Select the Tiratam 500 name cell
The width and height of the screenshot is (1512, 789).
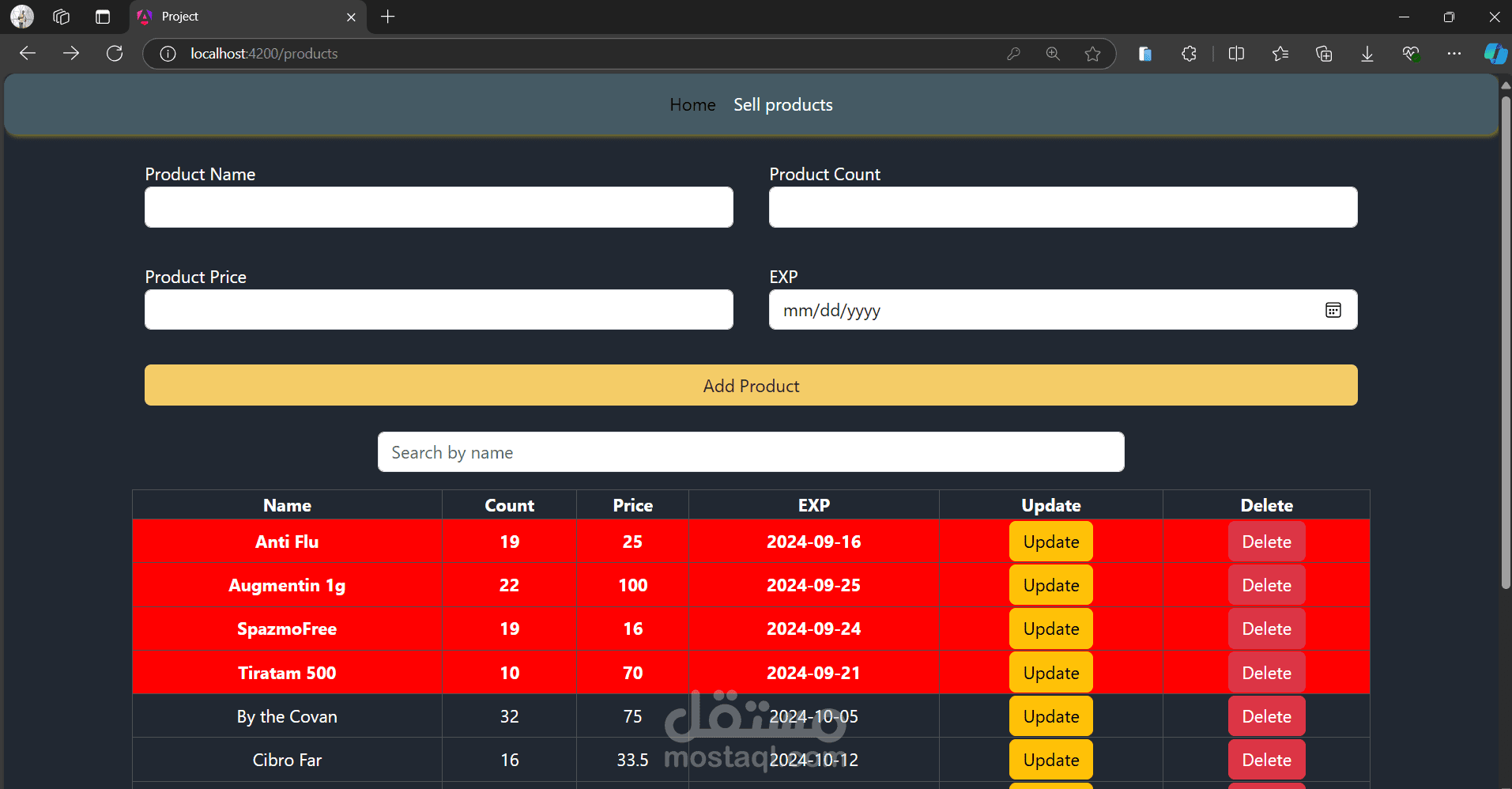287,673
